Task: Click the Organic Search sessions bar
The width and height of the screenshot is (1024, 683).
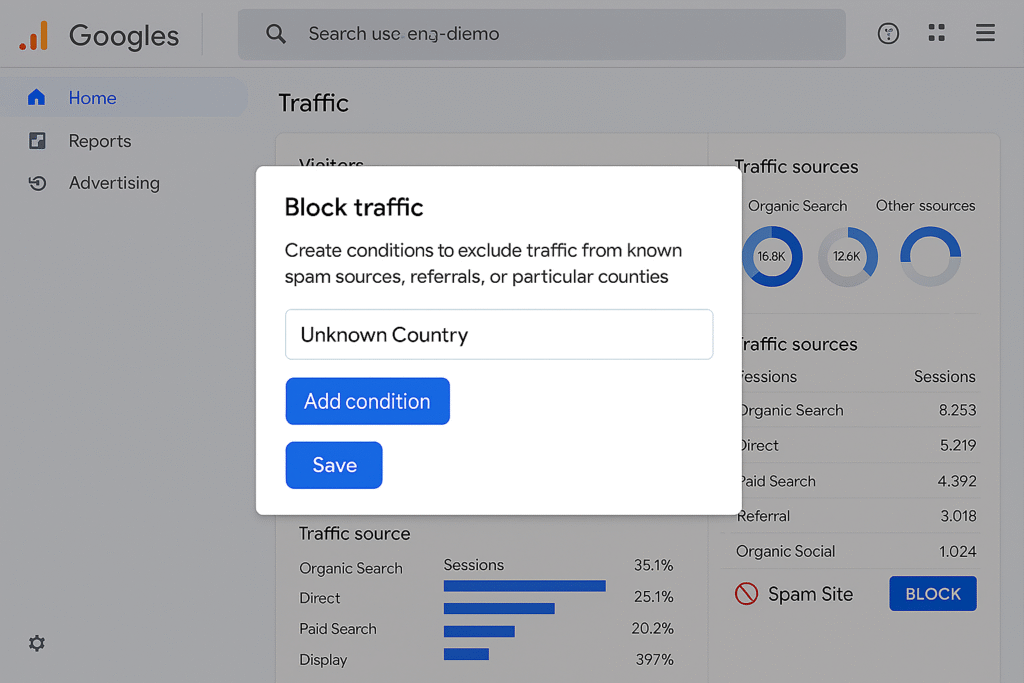Action: [x=524, y=586]
